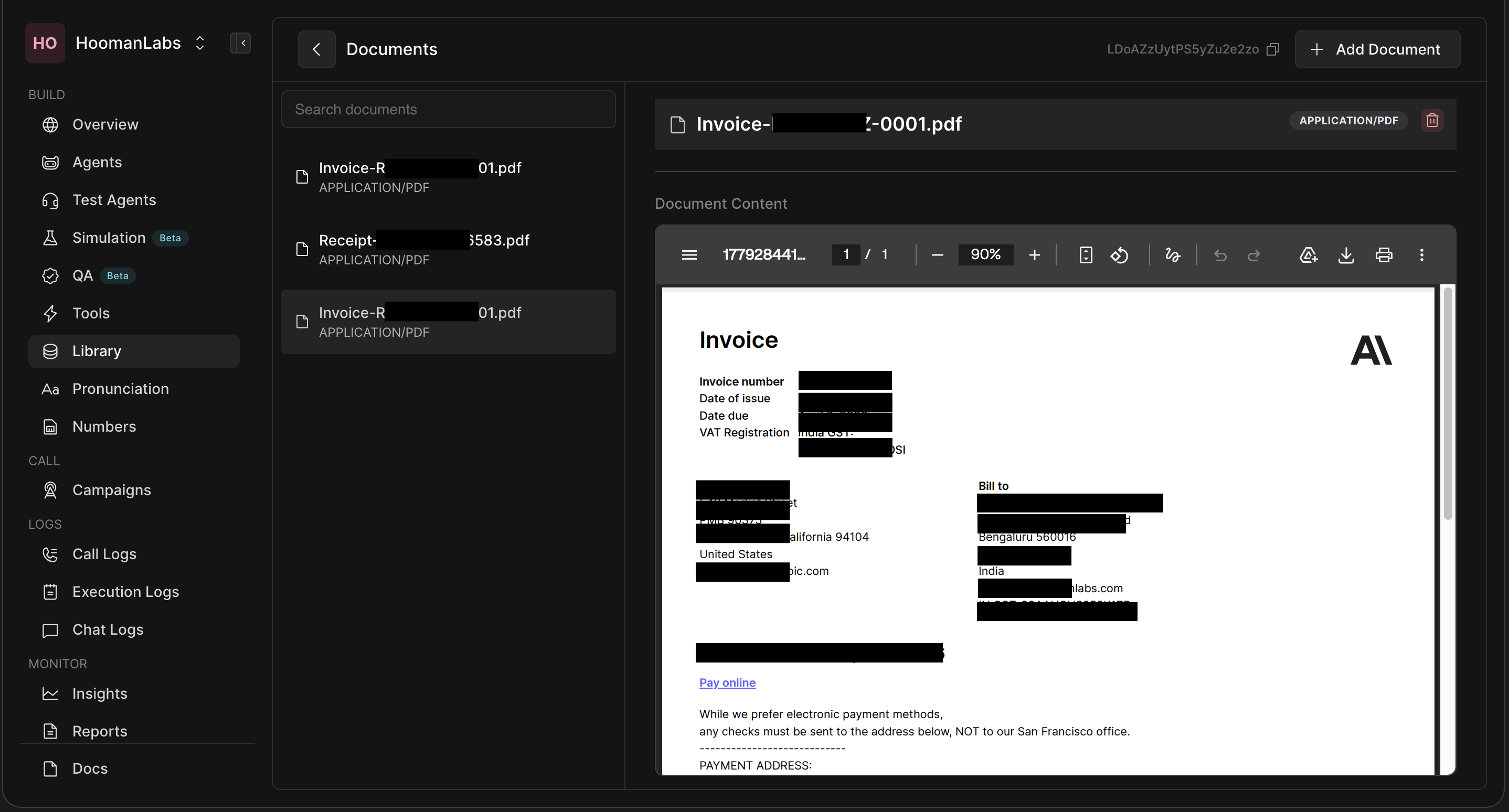Image resolution: width=1509 pixels, height=812 pixels.
Task: Follow the Pay online link
Action: [727, 682]
